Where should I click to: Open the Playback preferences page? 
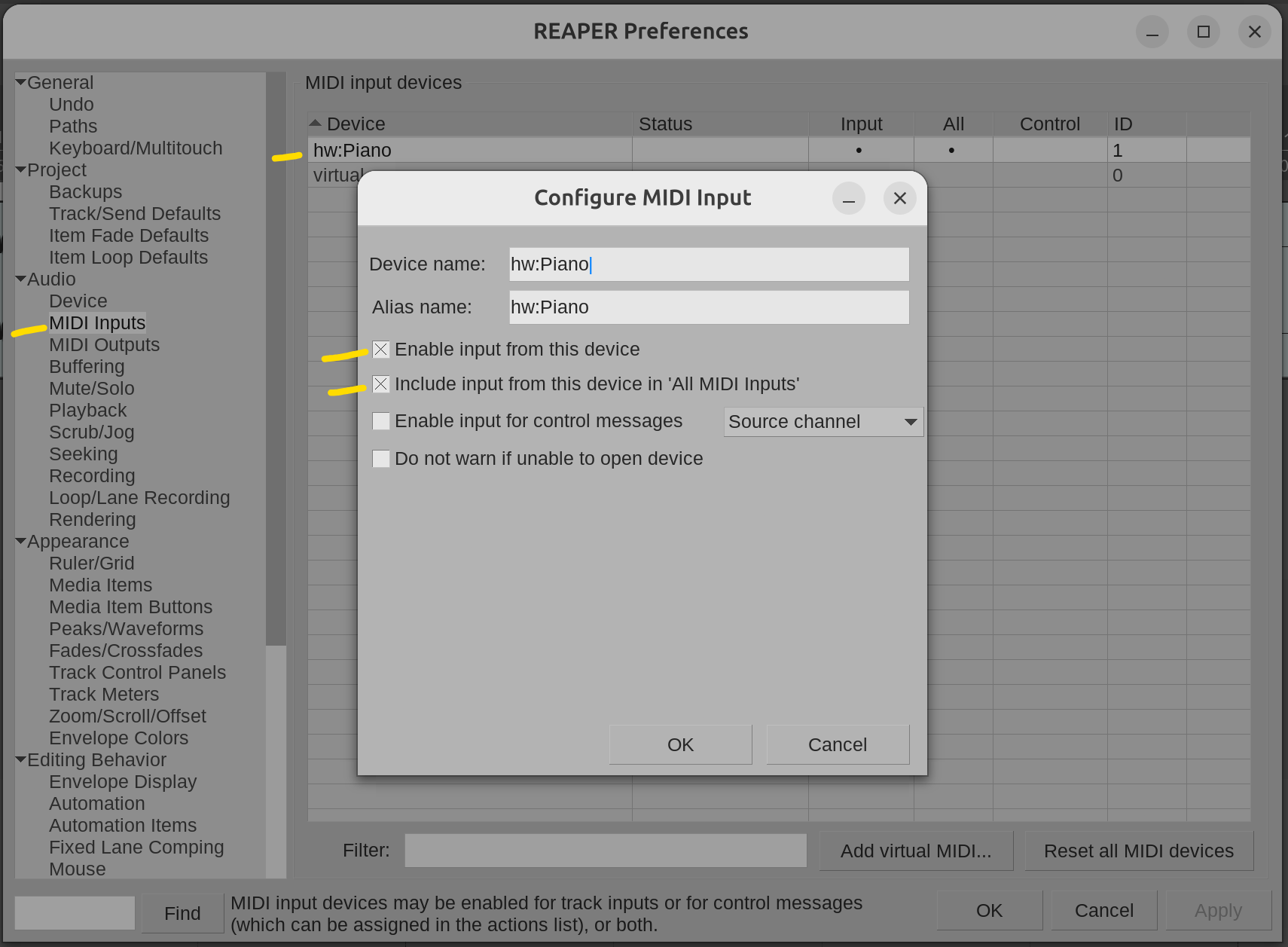click(88, 411)
